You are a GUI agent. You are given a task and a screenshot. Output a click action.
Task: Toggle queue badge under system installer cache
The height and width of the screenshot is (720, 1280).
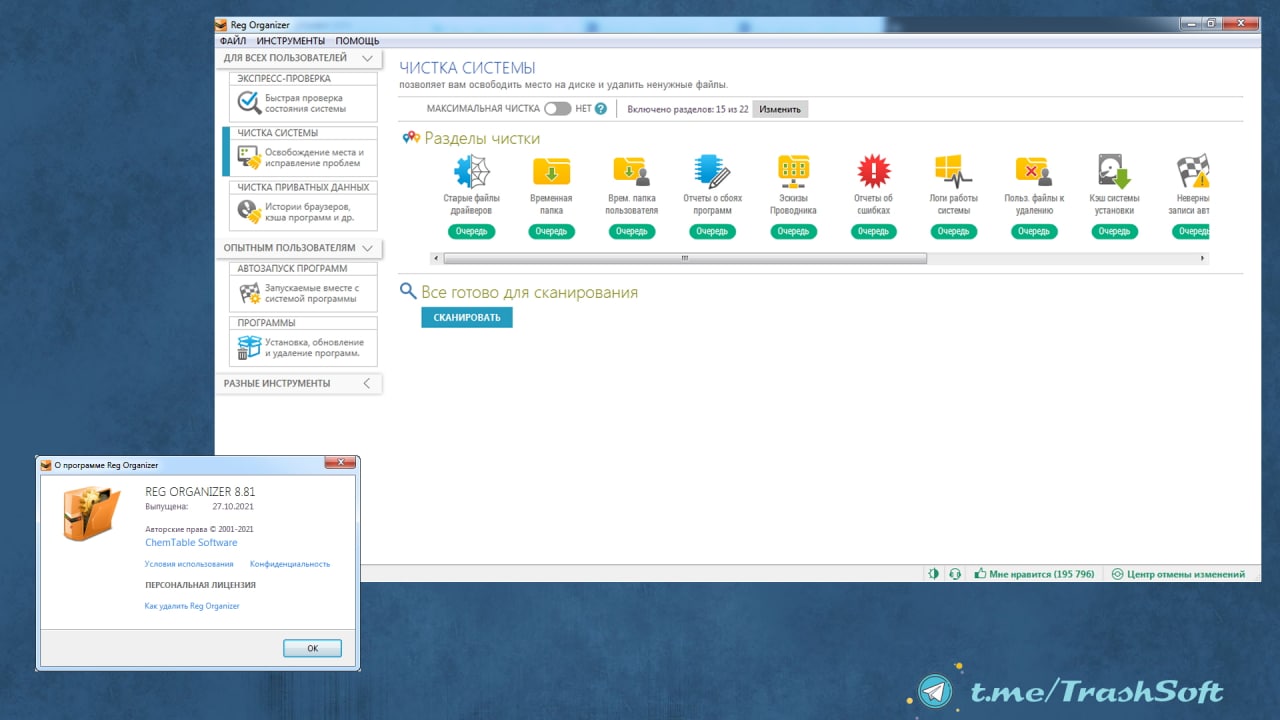(1114, 231)
